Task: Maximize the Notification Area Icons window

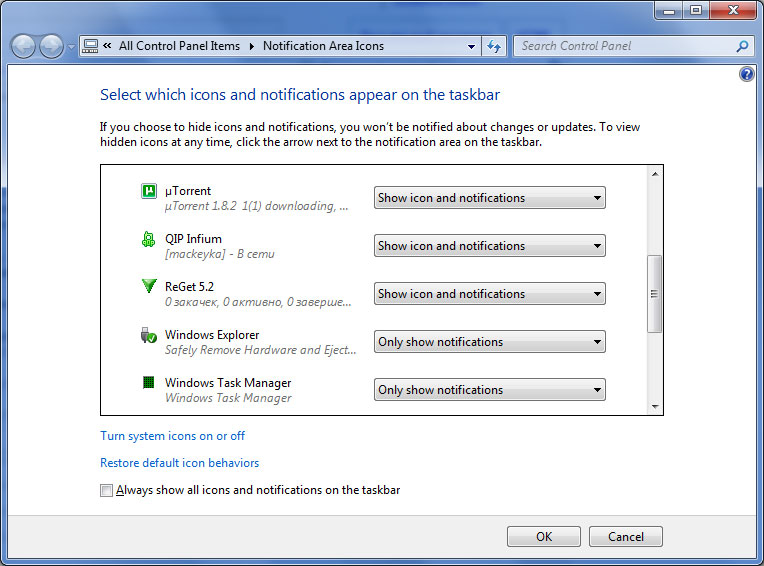Action: 696,10
